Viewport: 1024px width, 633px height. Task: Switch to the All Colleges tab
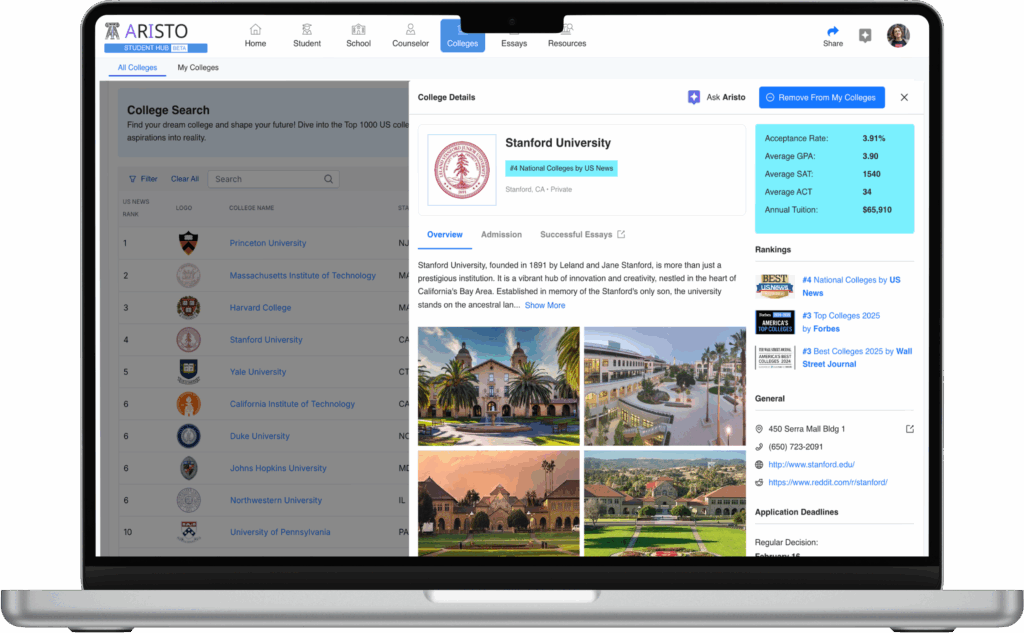pos(137,67)
